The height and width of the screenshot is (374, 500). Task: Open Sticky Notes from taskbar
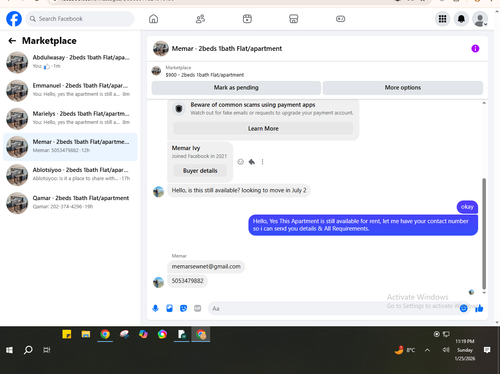[67, 334]
